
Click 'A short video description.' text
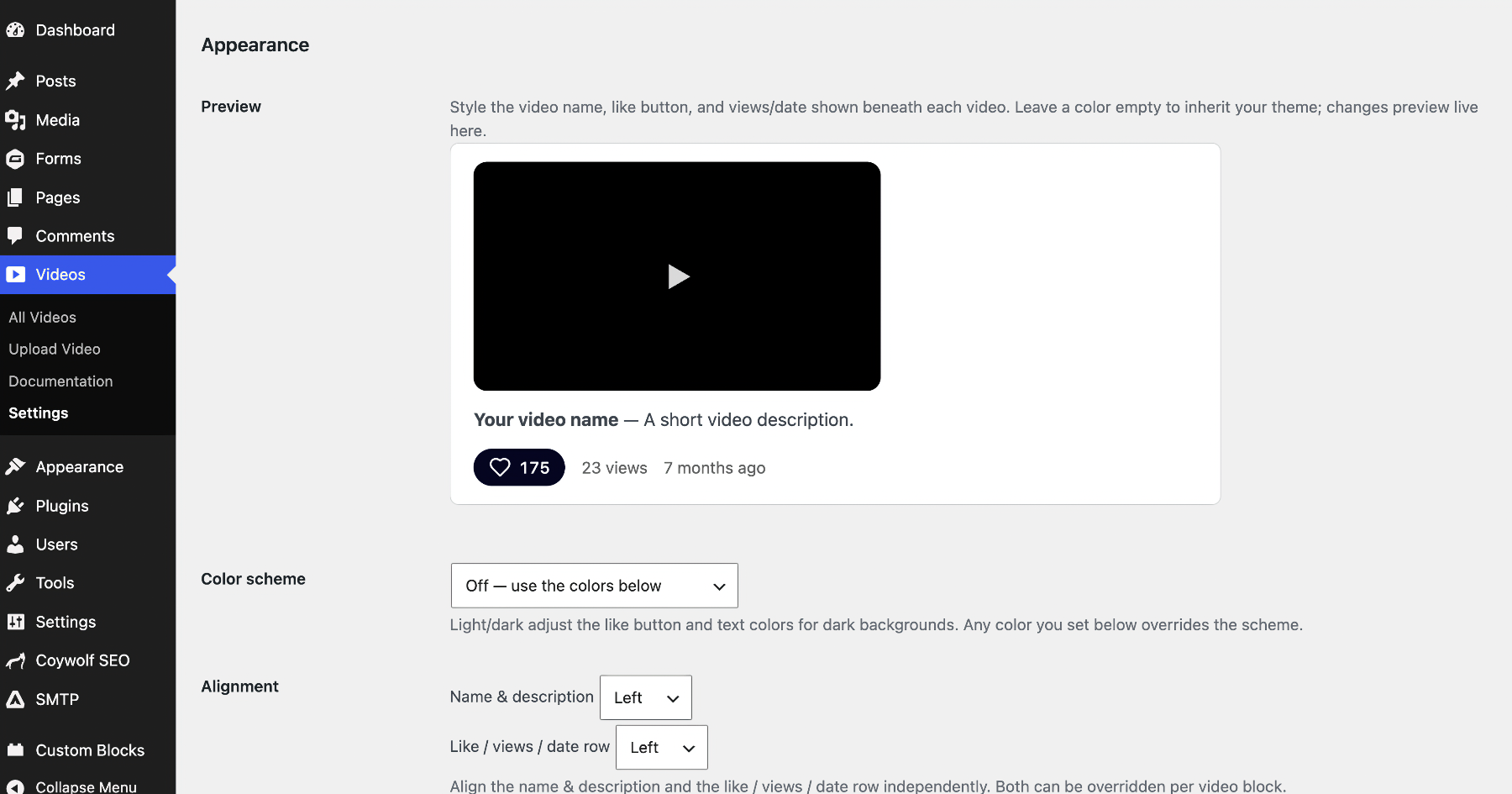[748, 420]
